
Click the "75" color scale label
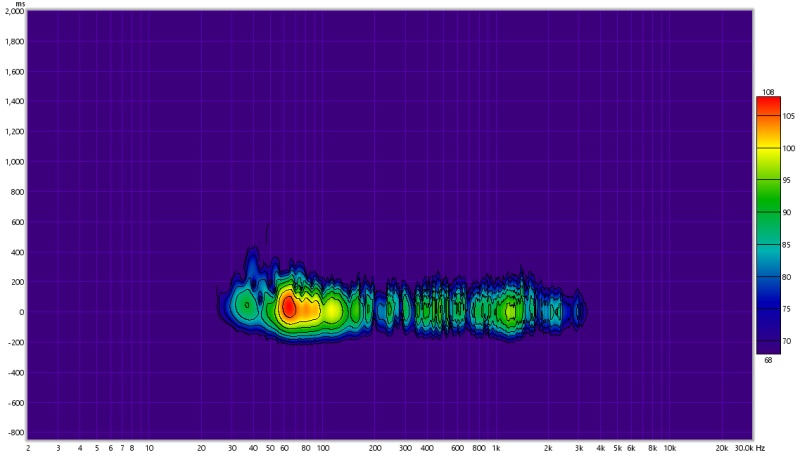[786, 309]
